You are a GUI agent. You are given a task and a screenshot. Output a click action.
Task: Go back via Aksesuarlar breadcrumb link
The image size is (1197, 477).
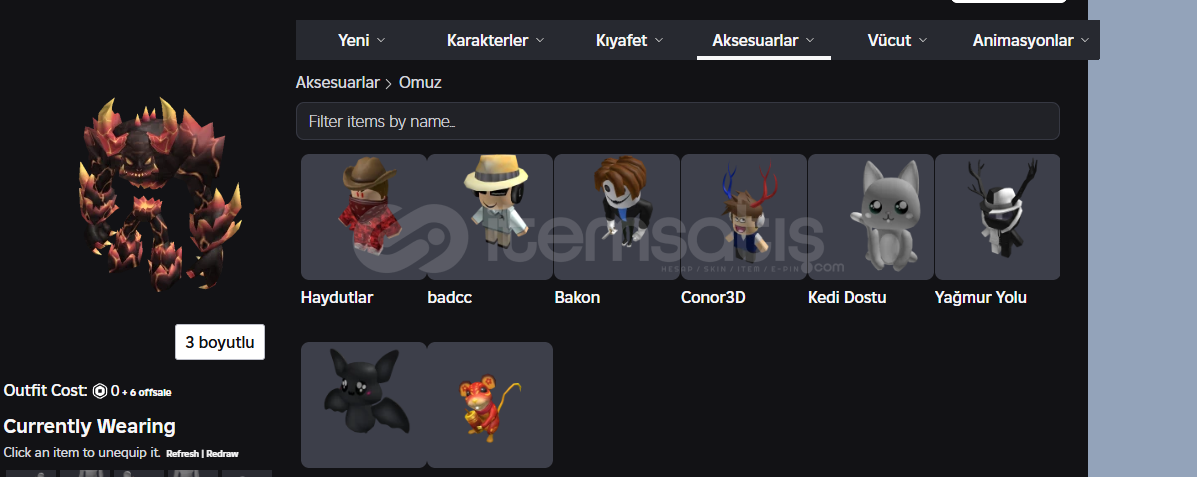pyautogui.click(x=337, y=82)
